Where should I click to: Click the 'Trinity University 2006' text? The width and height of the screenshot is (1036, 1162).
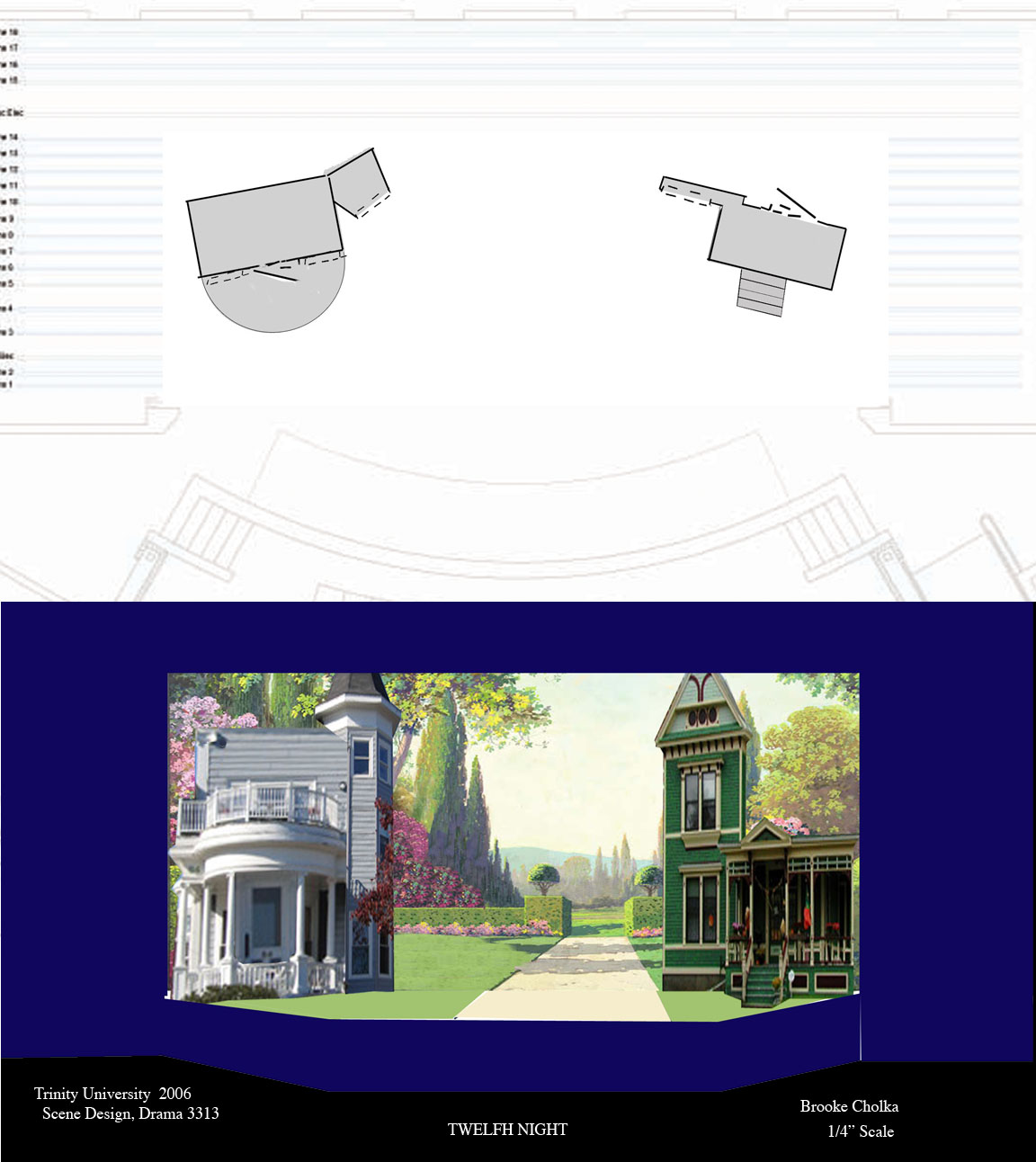(112, 1094)
